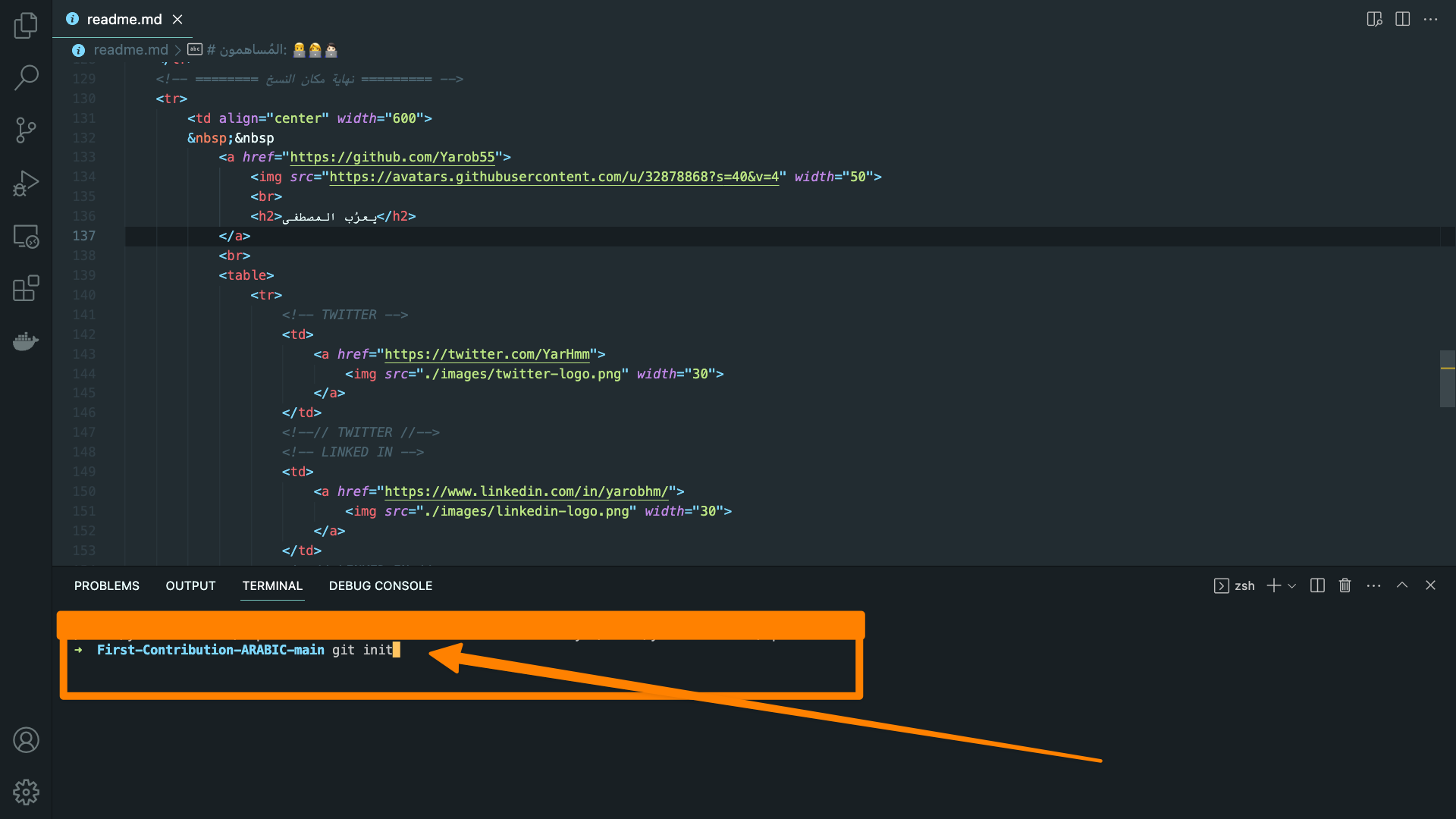Open the Run and Debug view
Image resolution: width=1456 pixels, height=819 pixels.
tap(26, 184)
